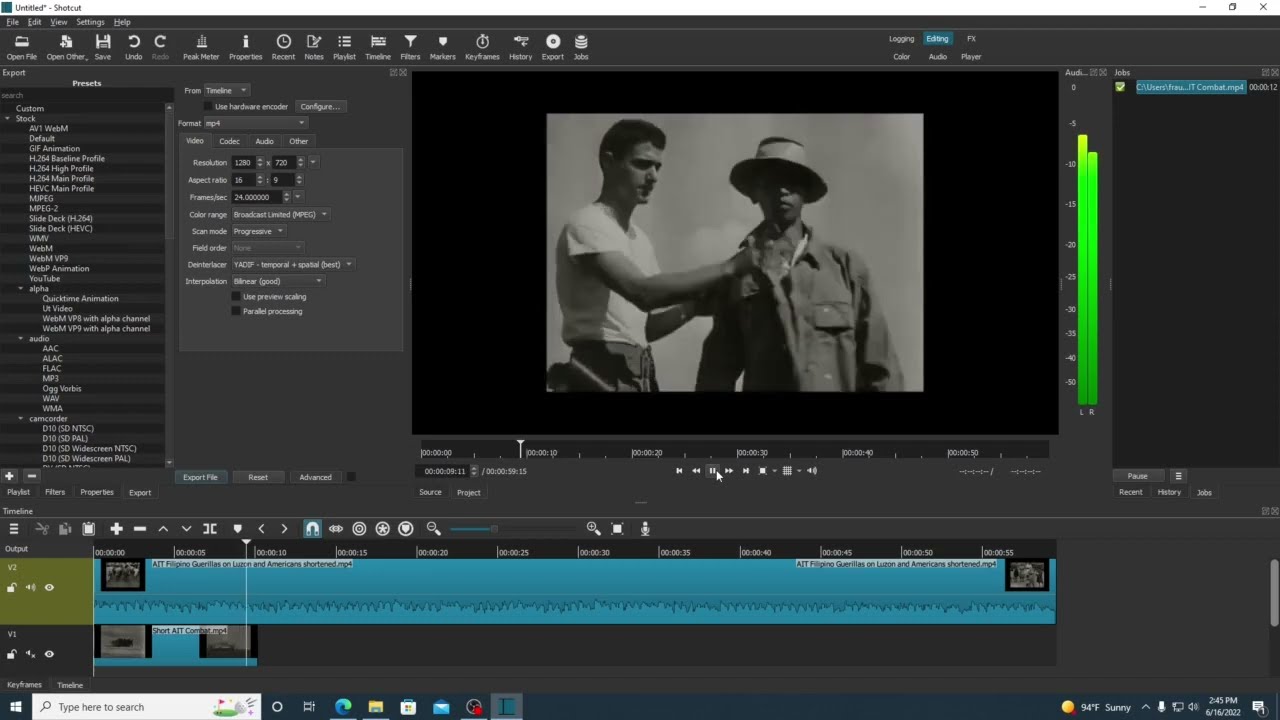Image resolution: width=1280 pixels, height=720 pixels.
Task: Open the Deinterlacer YADIF dropdown
Action: [x=292, y=264]
